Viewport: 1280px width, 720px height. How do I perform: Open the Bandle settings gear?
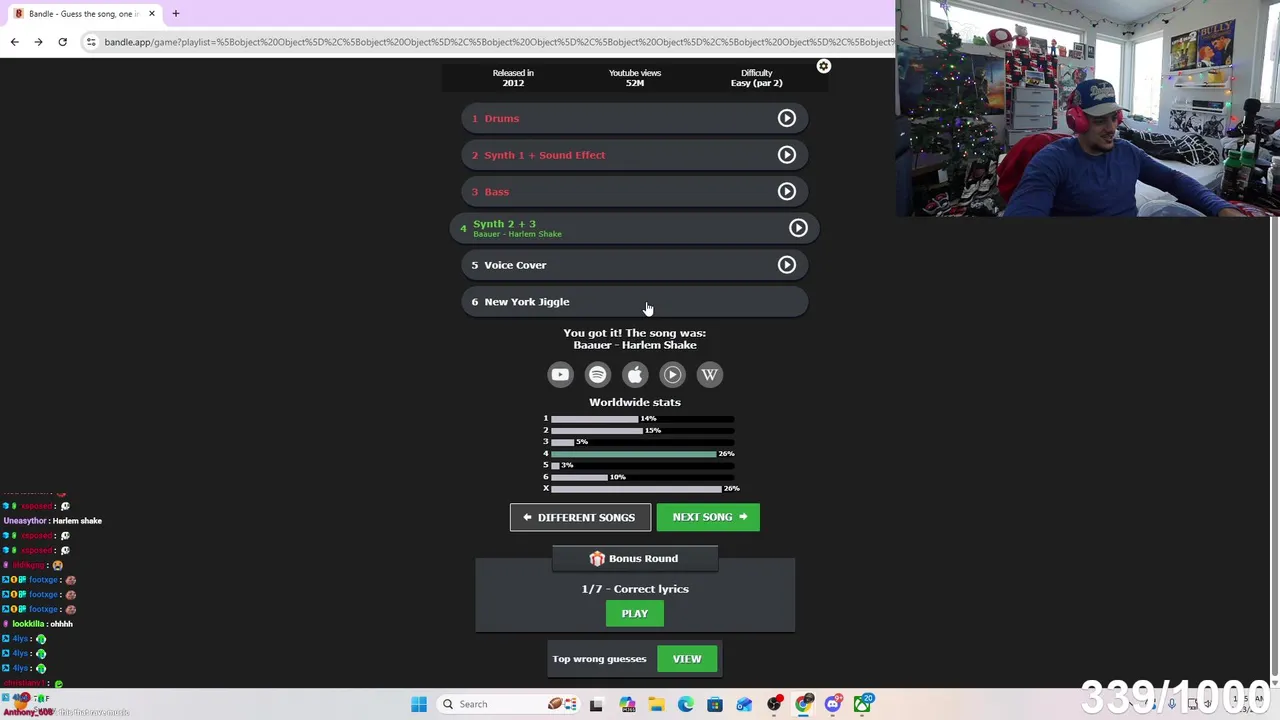point(823,66)
